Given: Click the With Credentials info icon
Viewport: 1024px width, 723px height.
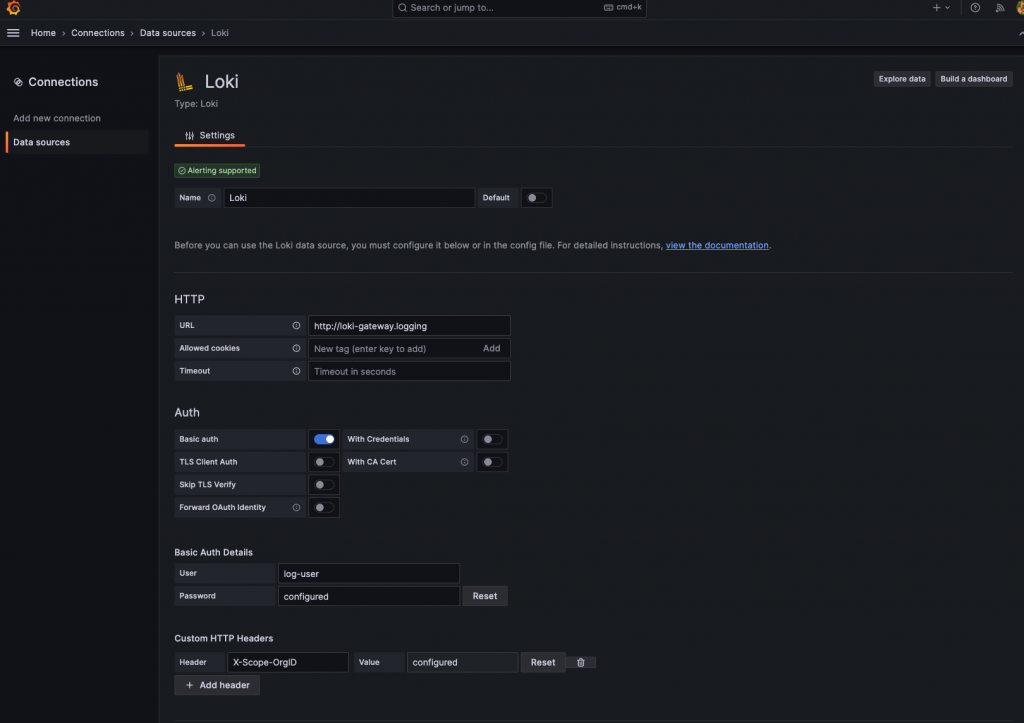Looking at the screenshot, I should [464, 440].
